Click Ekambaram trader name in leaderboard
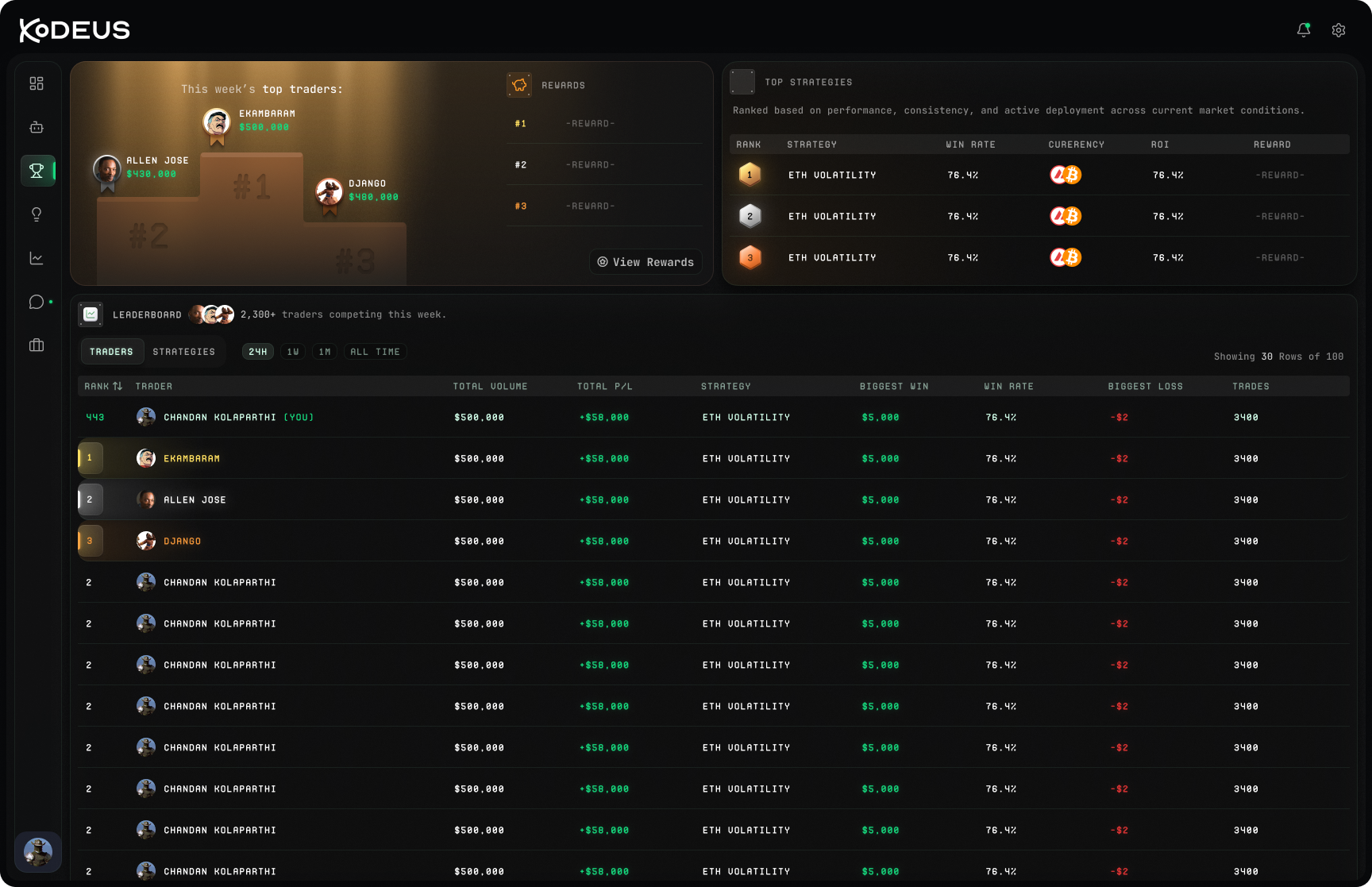1372x887 pixels. click(192, 459)
